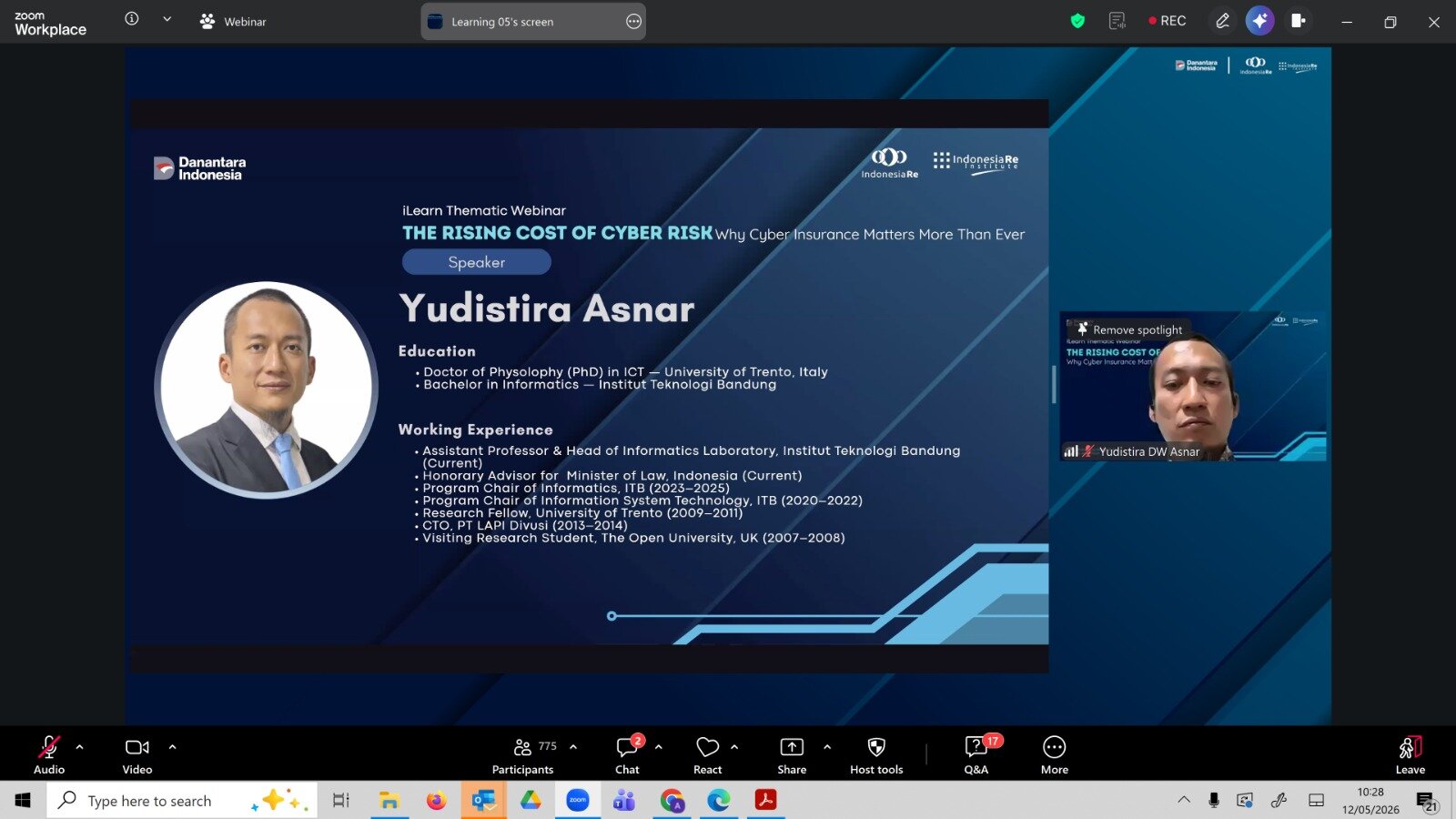Open File Explorer from the taskbar
Screen dimensions: 1456x819
(389, 801)
